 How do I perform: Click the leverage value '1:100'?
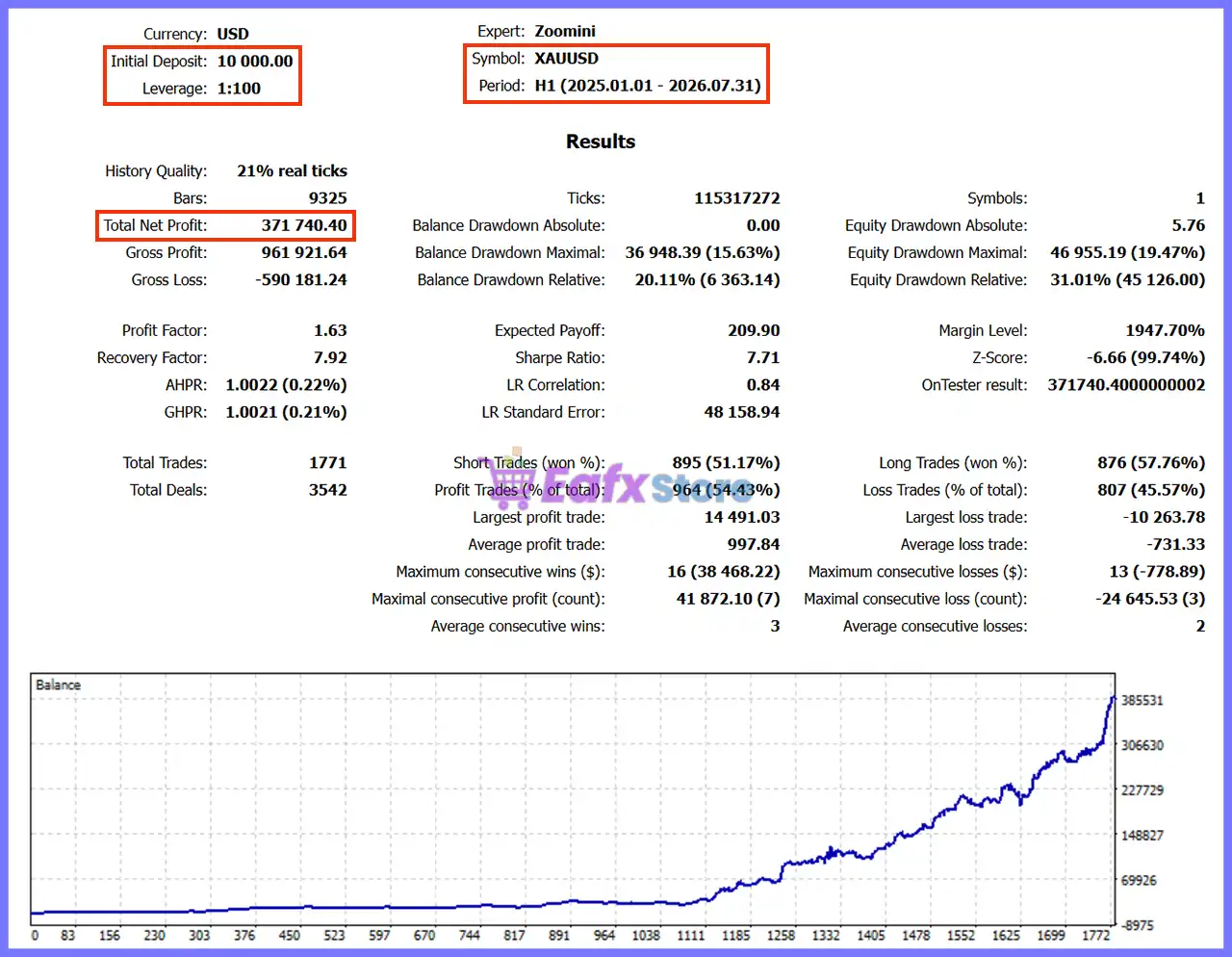click(239, 89)
